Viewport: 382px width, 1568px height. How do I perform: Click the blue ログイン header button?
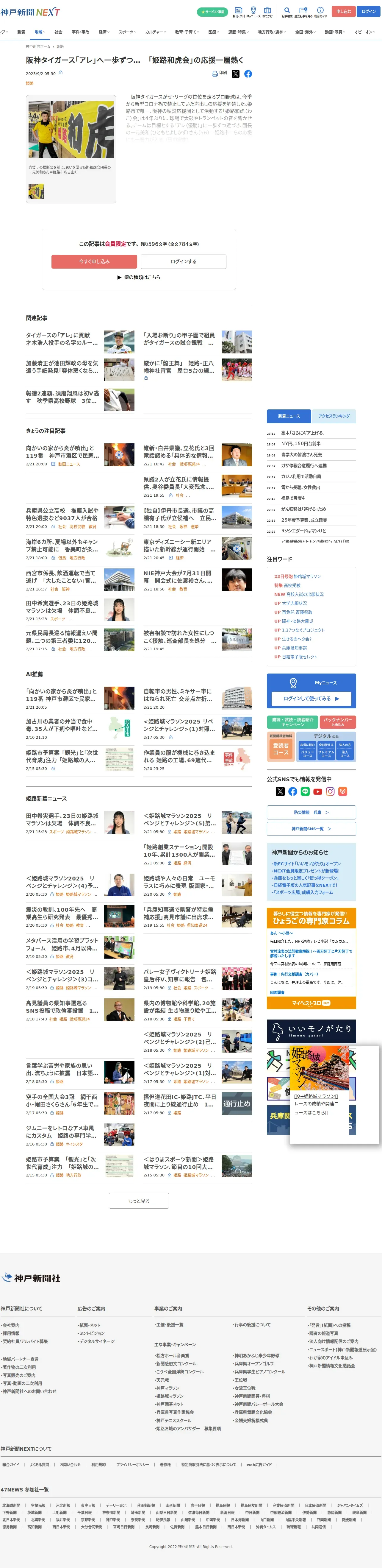[369, 12]
